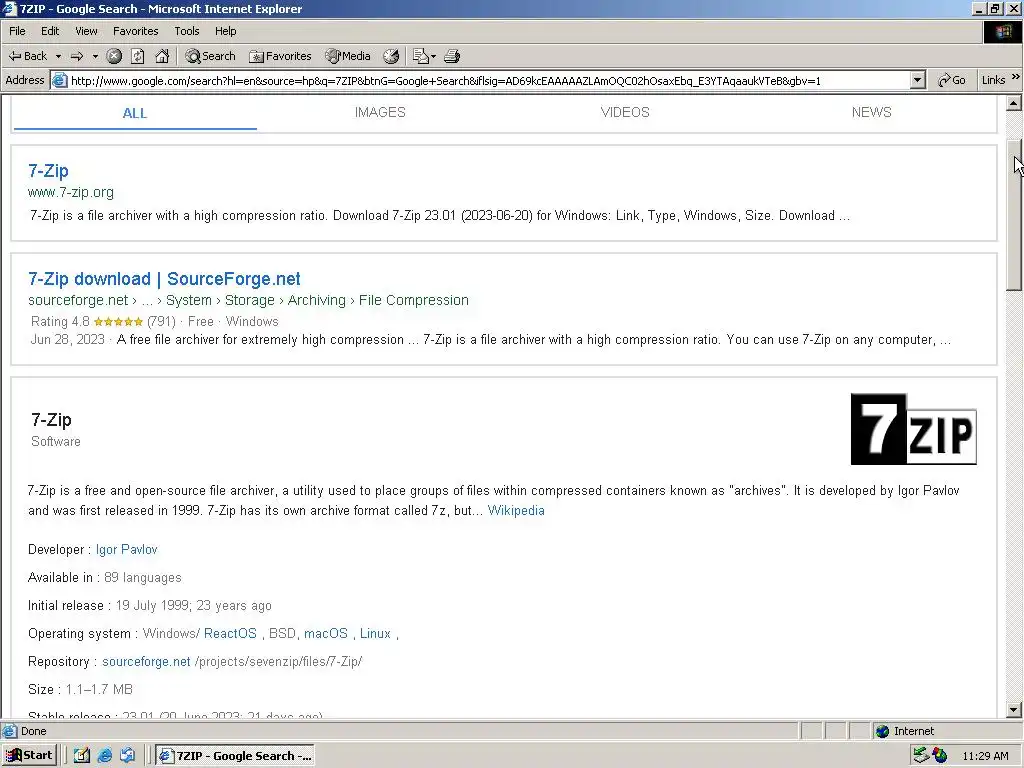Print the page with Print icon
Screen dimensions: 1024x768
pyautogui.click(x=452, y=56)
